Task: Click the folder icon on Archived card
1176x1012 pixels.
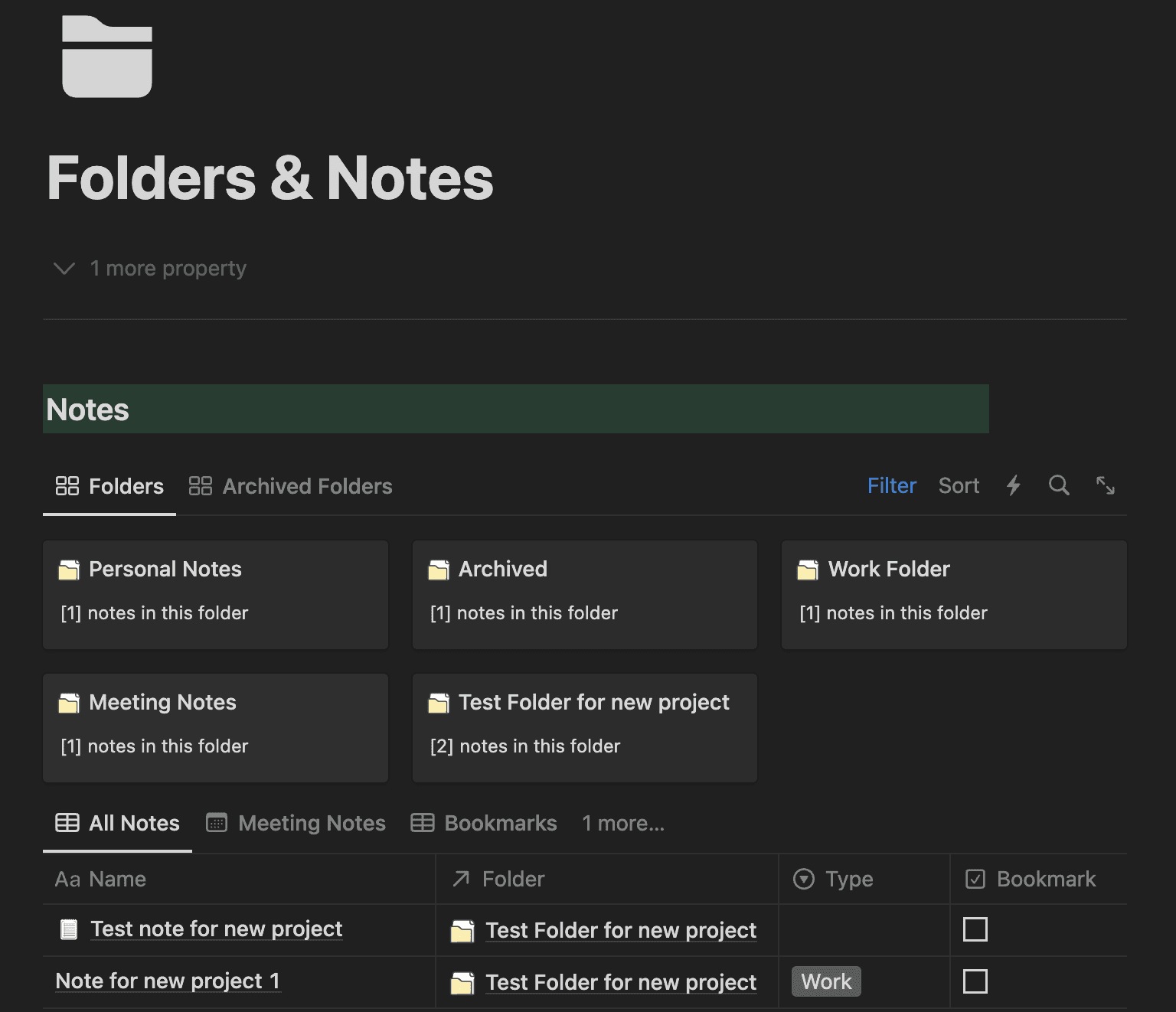Action: click(x=439, y=570)
